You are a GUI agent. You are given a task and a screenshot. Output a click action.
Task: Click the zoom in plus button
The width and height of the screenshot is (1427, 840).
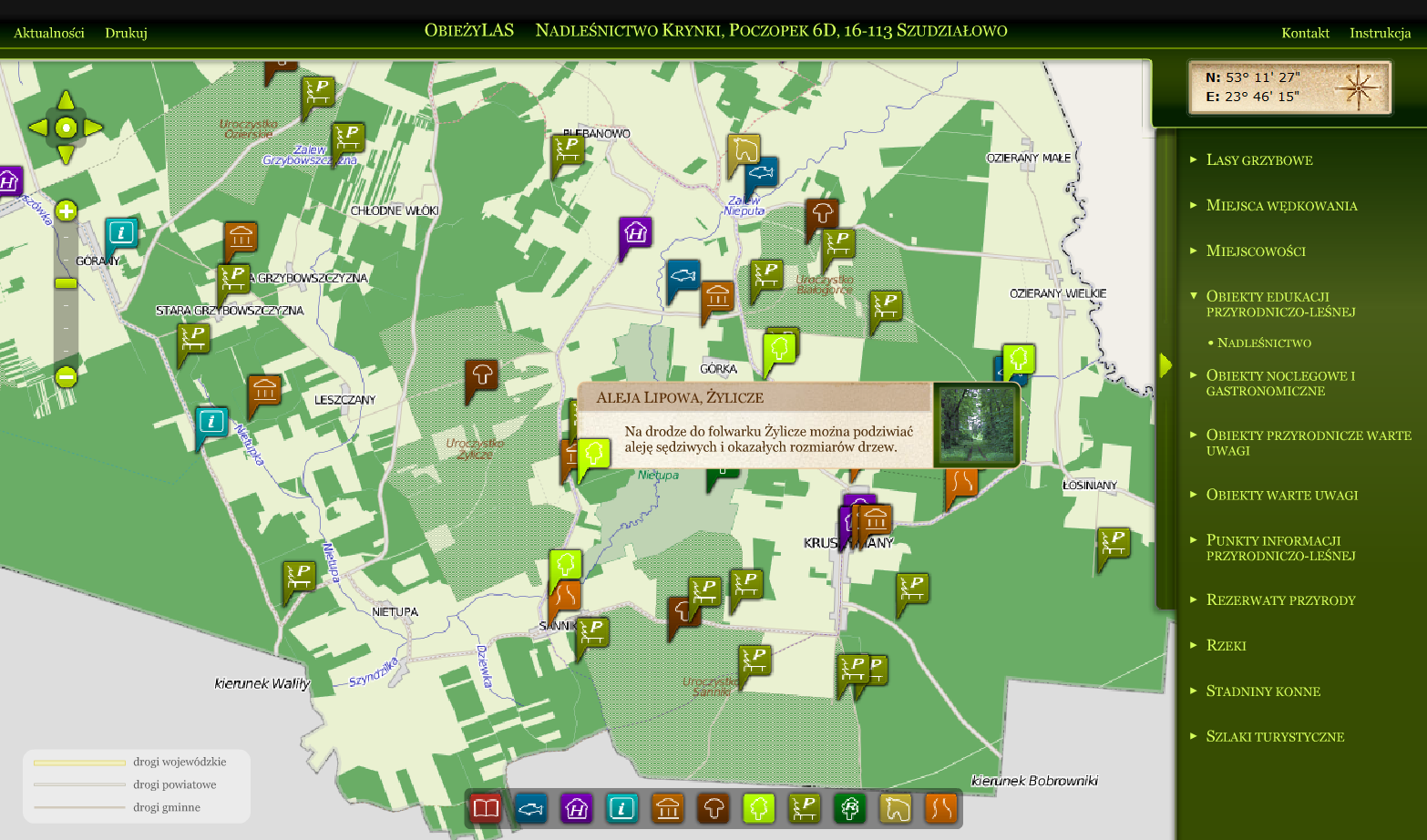66,211
